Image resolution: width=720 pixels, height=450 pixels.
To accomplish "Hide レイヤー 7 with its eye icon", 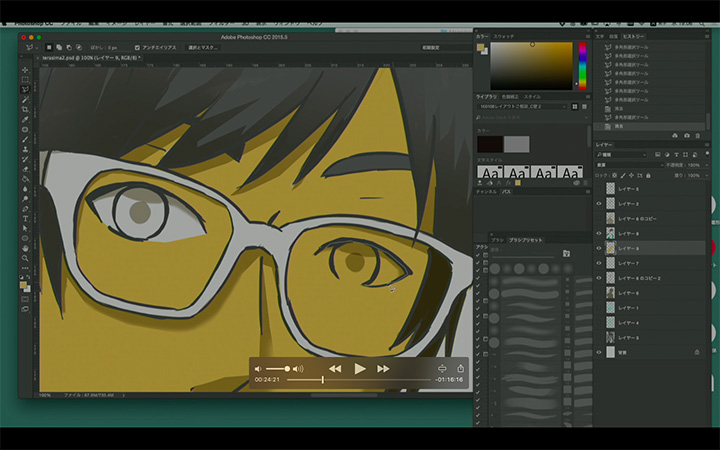I will point(599,263).
